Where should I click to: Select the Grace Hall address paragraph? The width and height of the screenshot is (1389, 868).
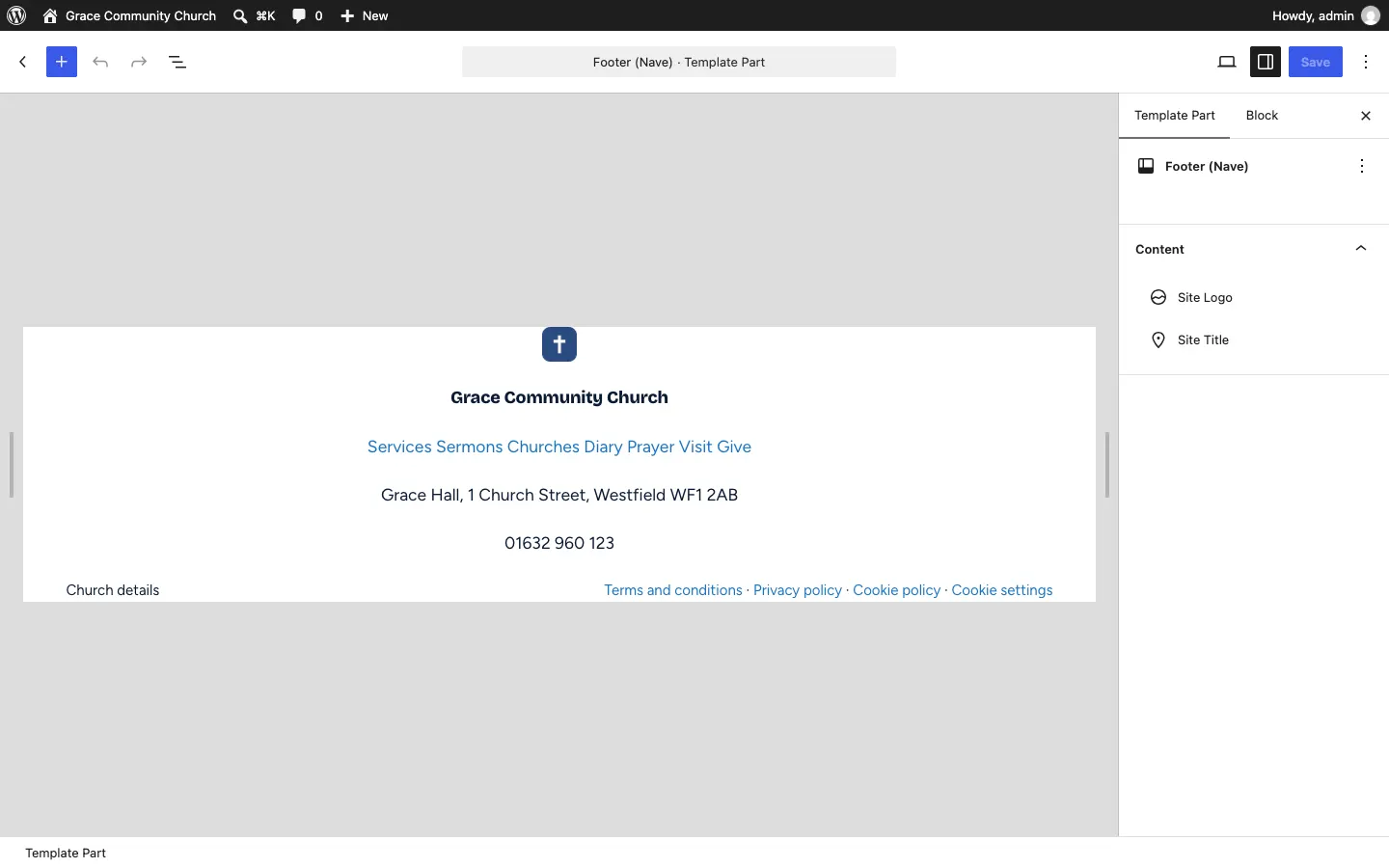coord(559,495)
